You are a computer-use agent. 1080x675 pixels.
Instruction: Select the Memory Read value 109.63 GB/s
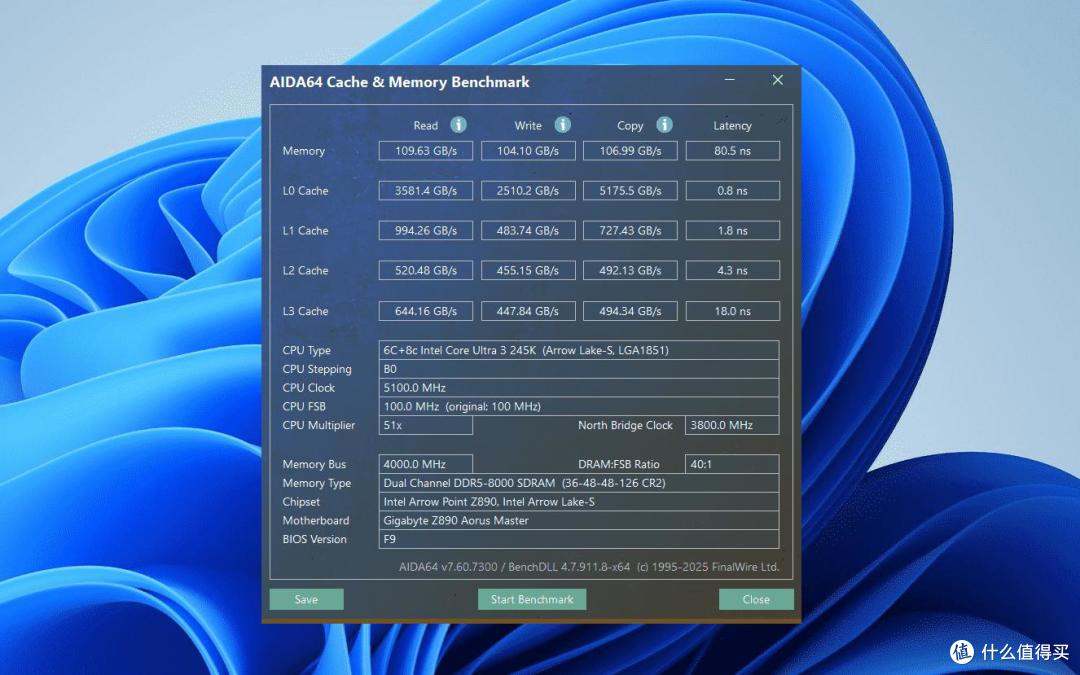tap(426, 151)
